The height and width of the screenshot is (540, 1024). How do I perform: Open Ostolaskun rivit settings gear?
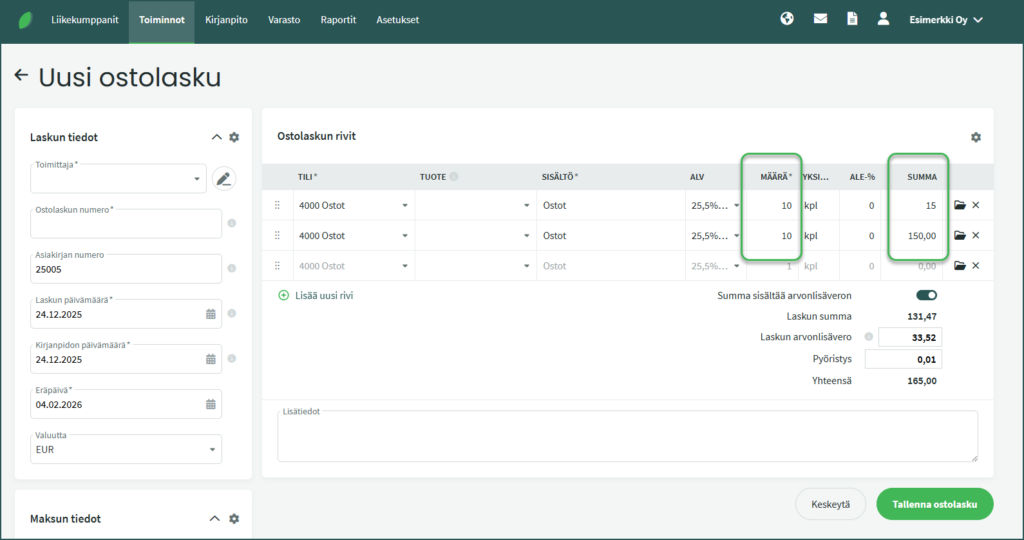click(x=976, y=137)
